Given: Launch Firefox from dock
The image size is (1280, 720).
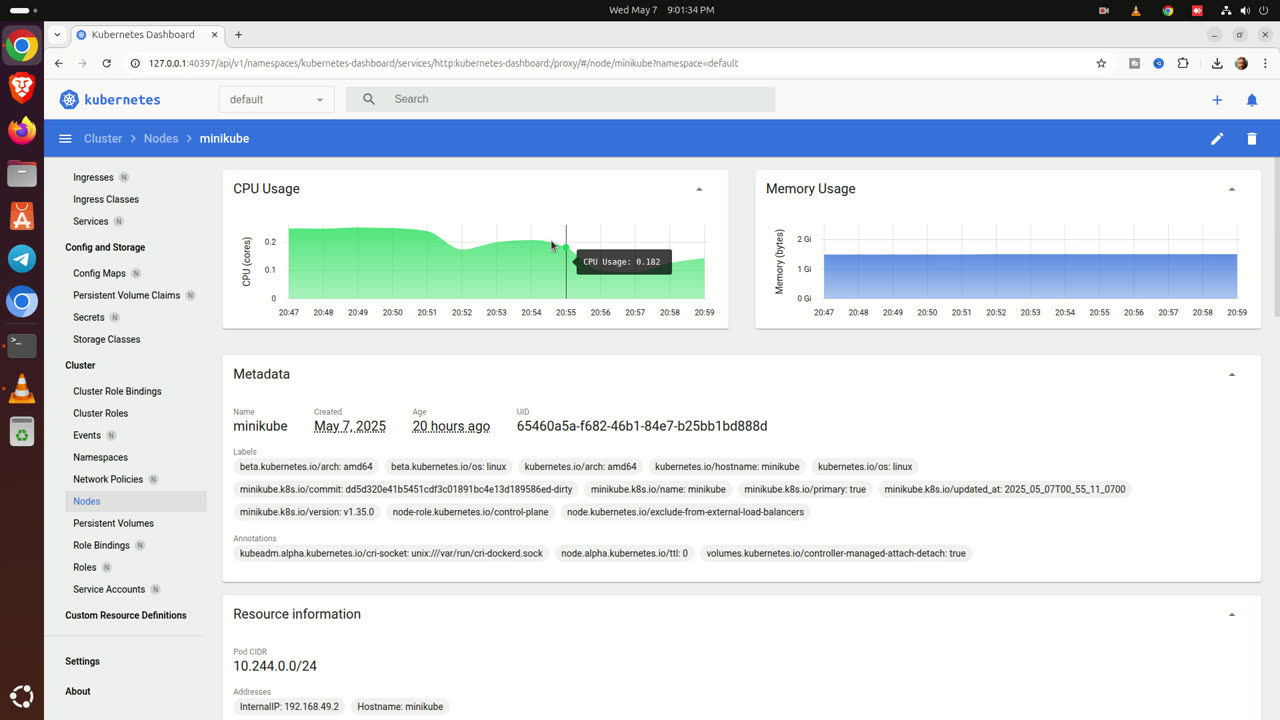Looking at the screenshot, I should click(x=22, y=130).
